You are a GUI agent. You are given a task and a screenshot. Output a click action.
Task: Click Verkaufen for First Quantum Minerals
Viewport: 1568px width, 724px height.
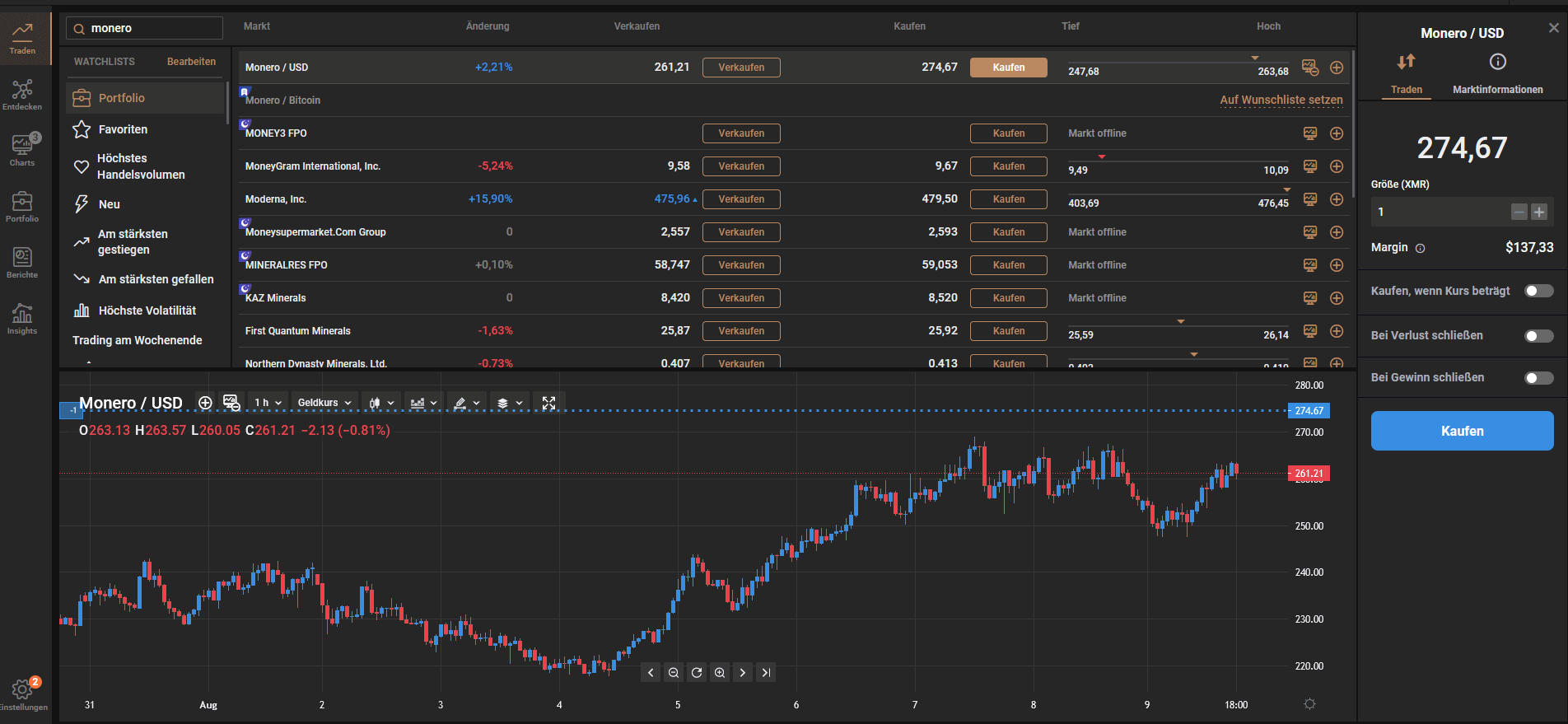coord(741,331)
